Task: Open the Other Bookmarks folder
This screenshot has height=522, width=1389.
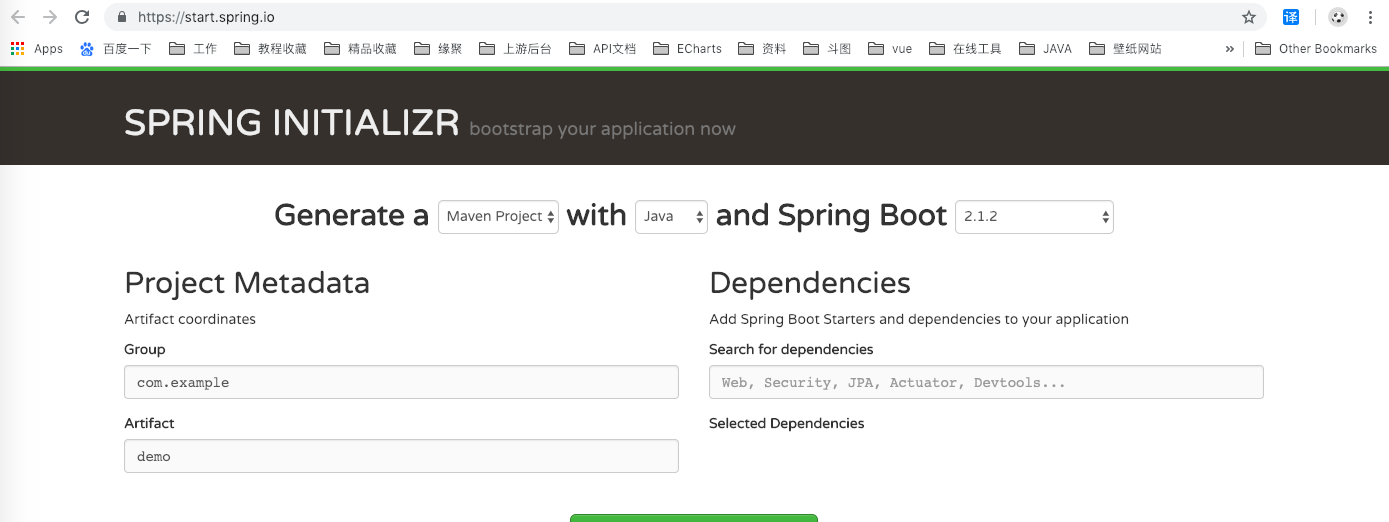Action: pos(1316,48)
